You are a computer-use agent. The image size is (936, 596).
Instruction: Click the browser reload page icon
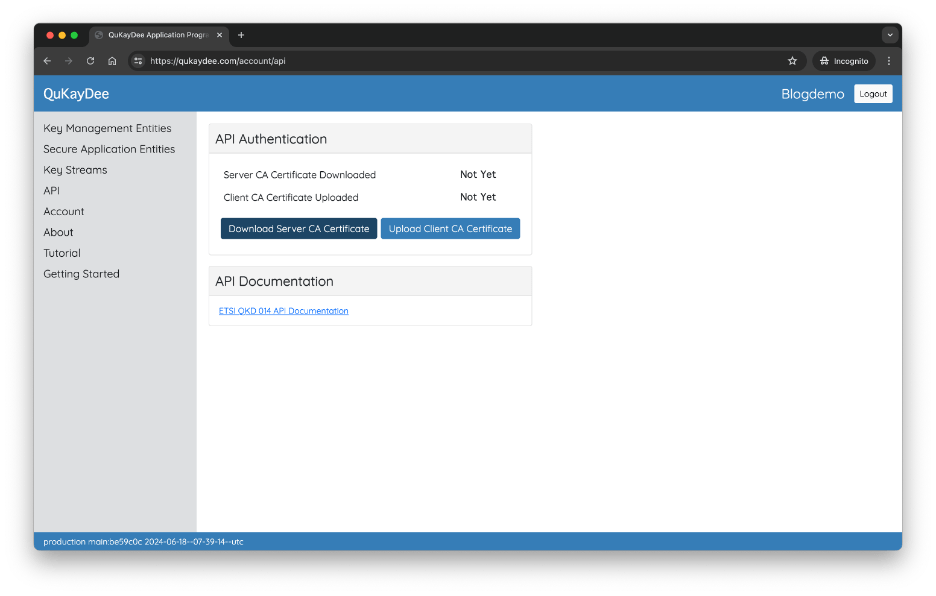(90, 61)
